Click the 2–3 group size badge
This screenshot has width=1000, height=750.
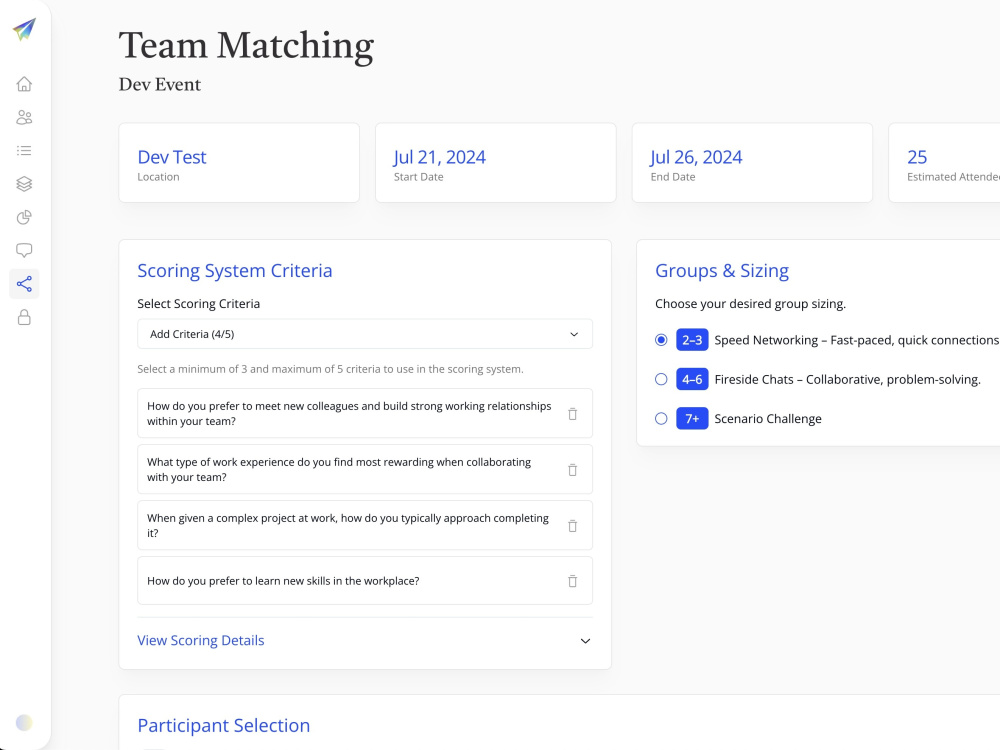click(x=692, y=340)
